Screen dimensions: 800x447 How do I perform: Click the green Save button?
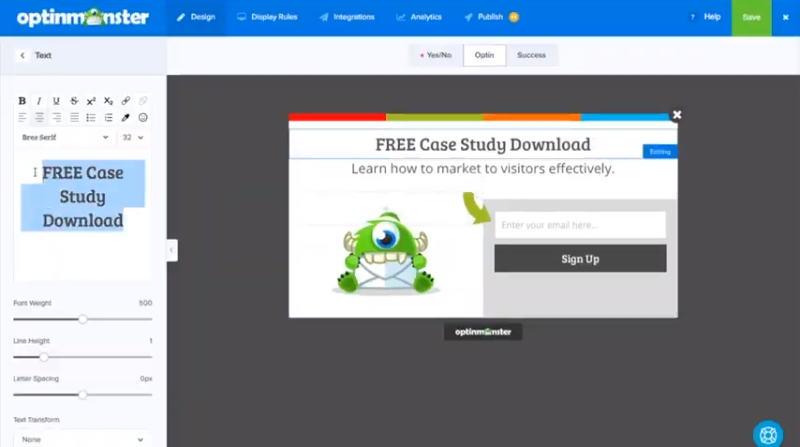click(x=751, y=17)
